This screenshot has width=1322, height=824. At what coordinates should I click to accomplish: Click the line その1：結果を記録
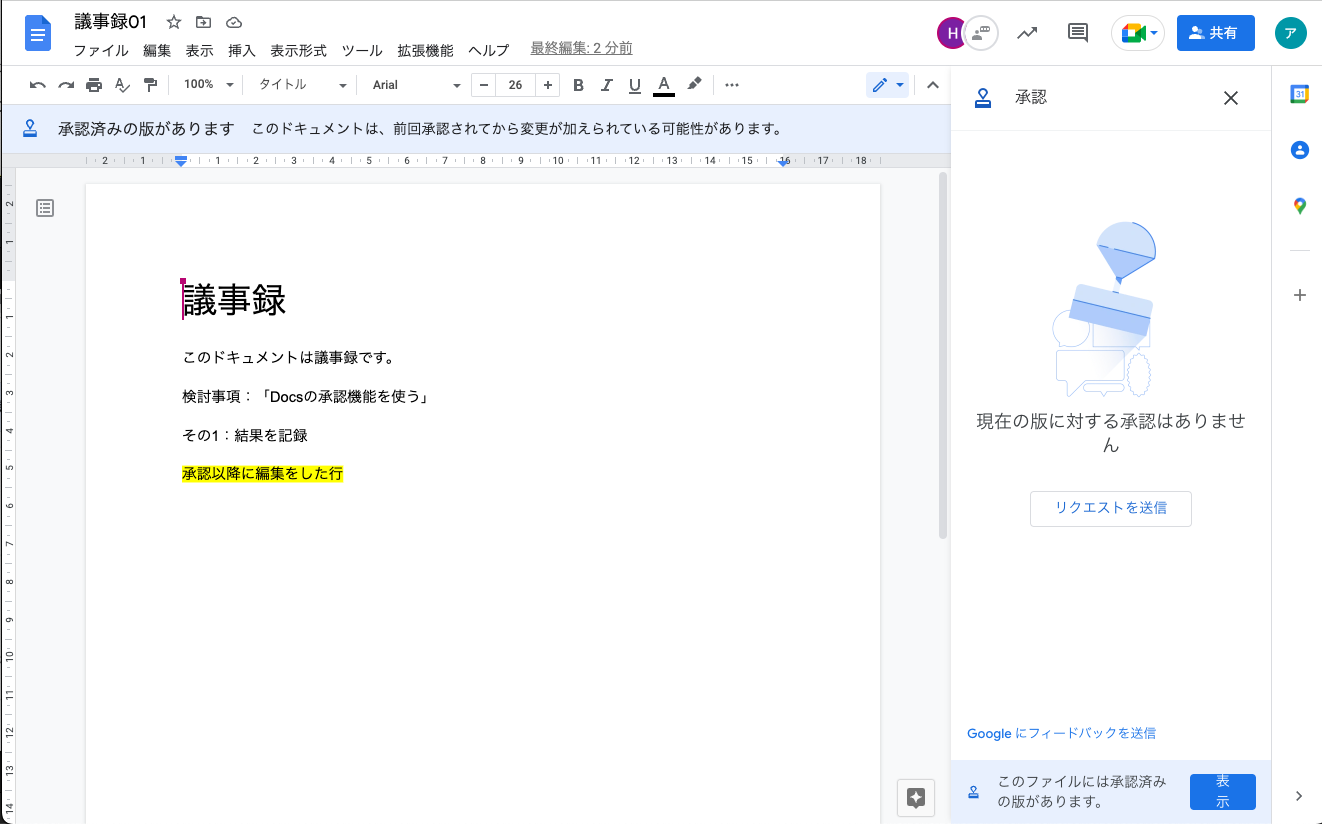click(x=245, y=435)
